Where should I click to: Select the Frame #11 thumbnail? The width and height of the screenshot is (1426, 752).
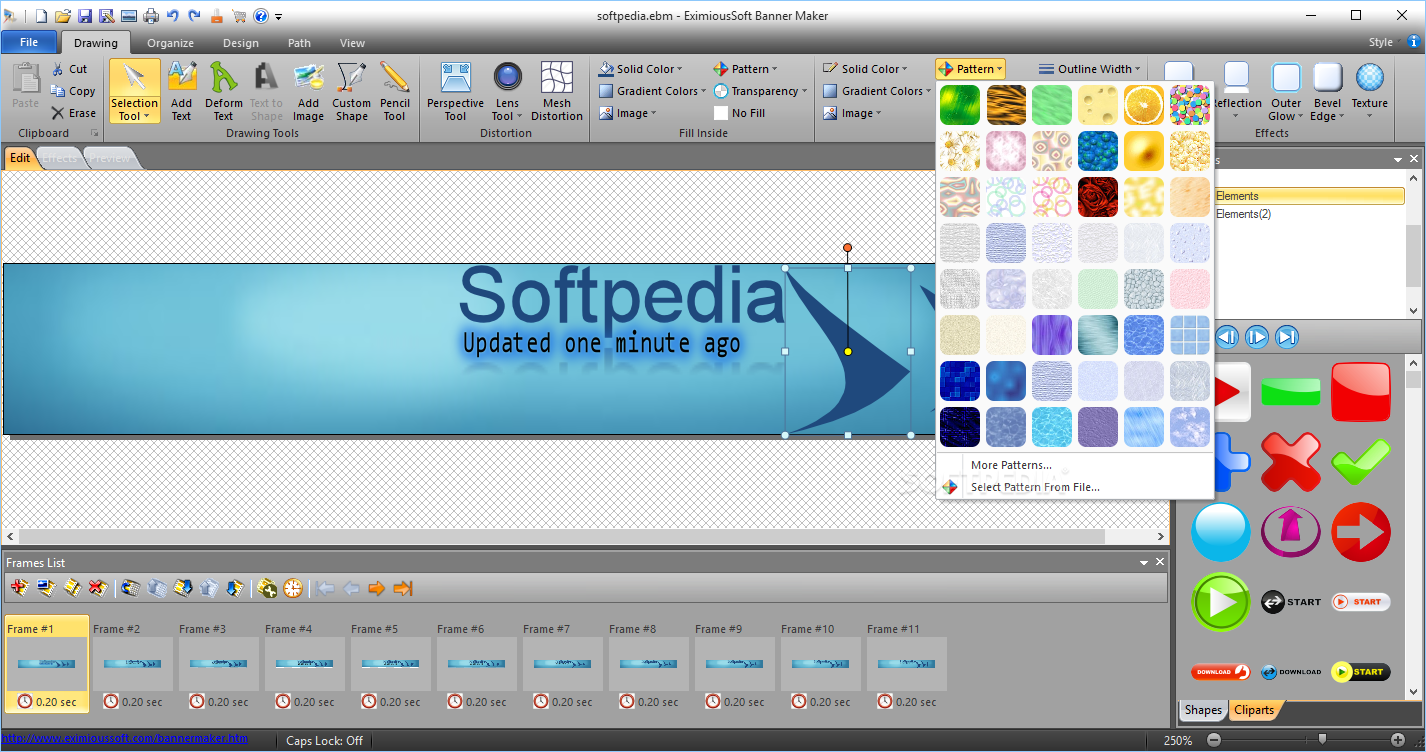tap(907, 664)
